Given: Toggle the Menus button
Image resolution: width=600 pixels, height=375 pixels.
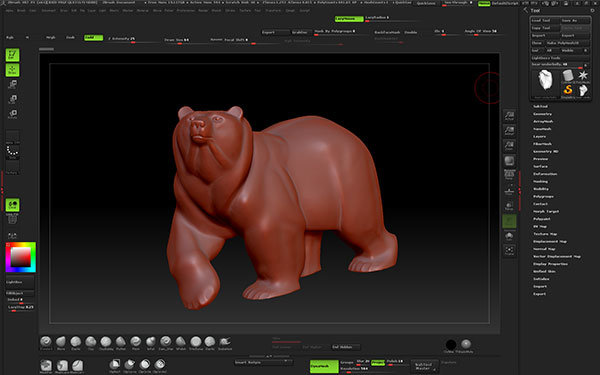Looking at the screenshot, I should pyautogui.click(x=484, y=3).
